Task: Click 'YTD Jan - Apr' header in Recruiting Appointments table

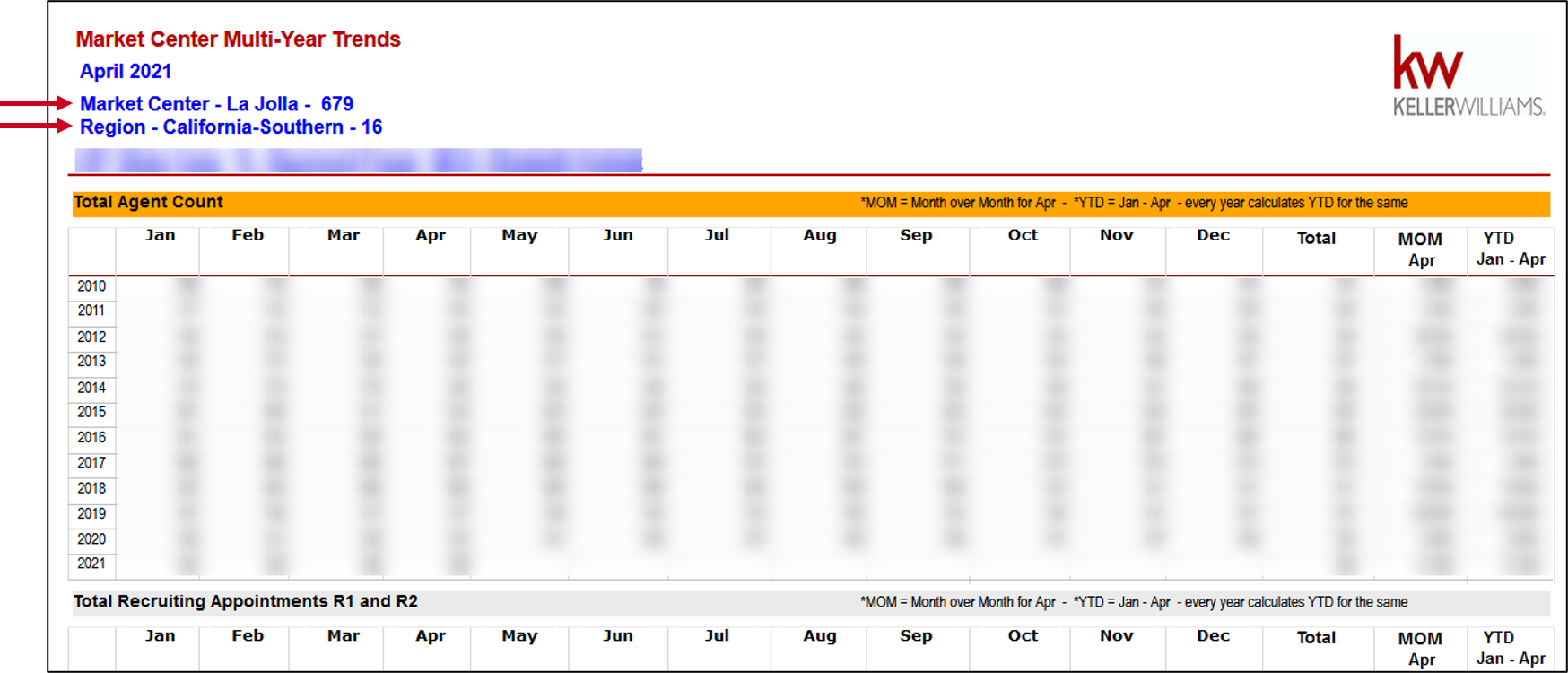Action: [1511, 648]
